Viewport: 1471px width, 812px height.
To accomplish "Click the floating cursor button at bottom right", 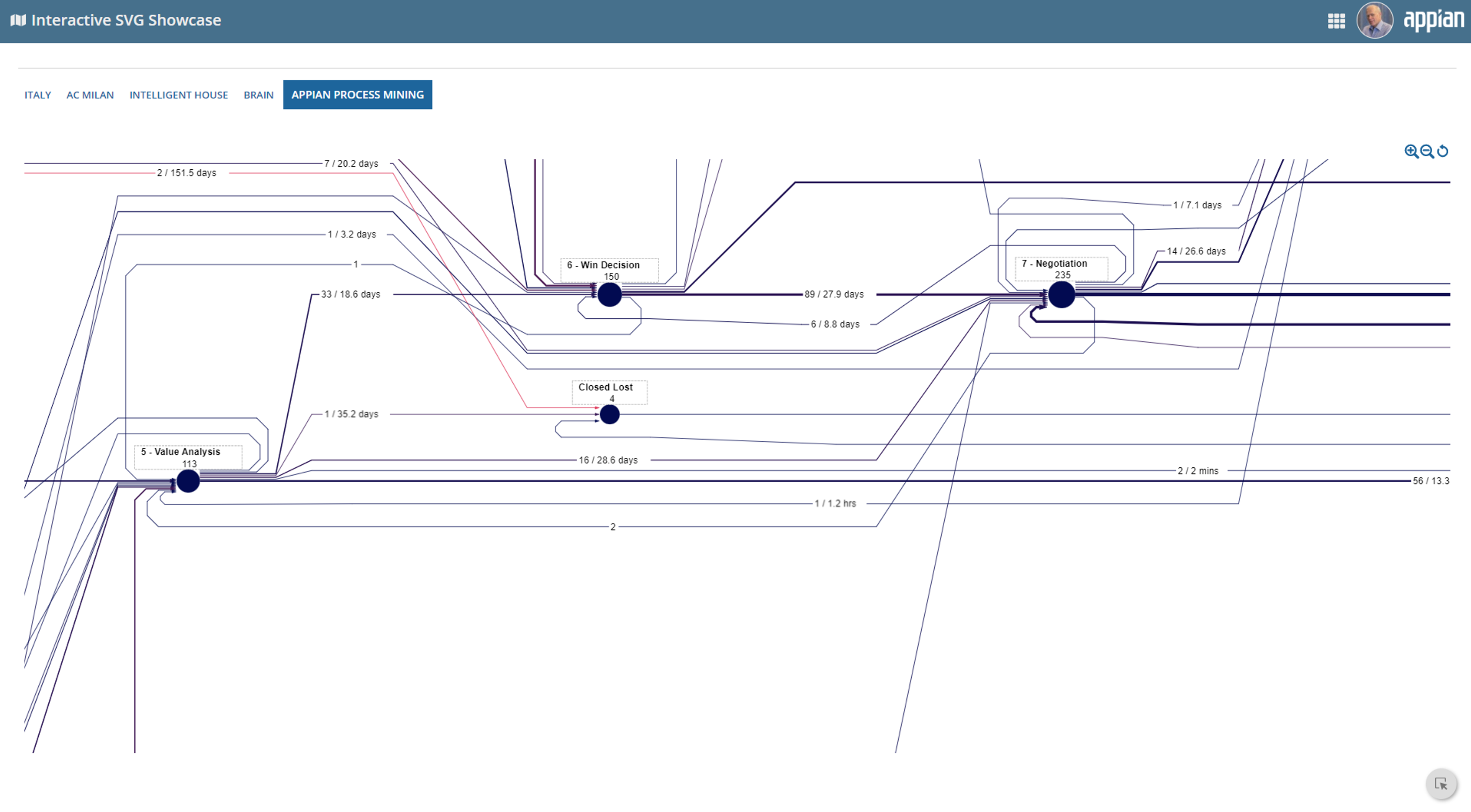I will click(1441, 783).
